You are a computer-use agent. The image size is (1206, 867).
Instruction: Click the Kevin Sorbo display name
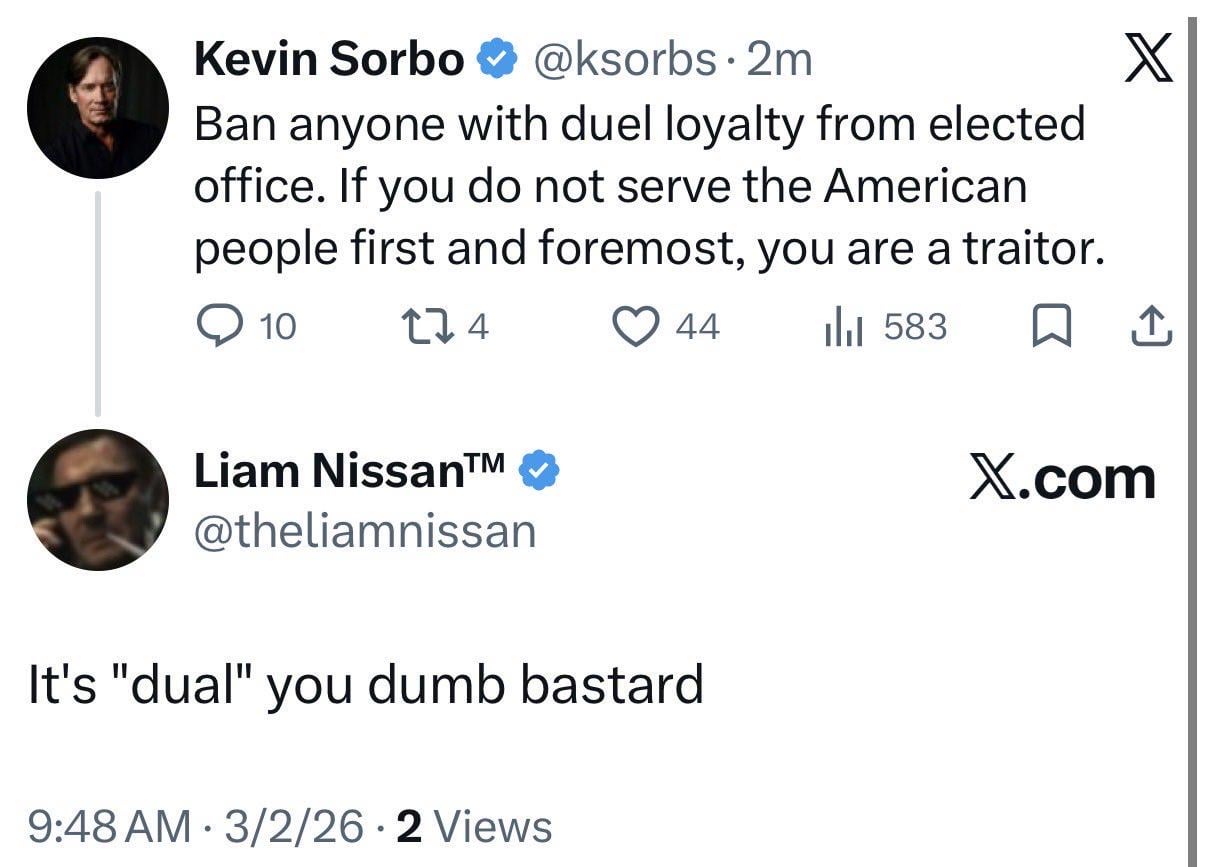(x=329, y=61)
